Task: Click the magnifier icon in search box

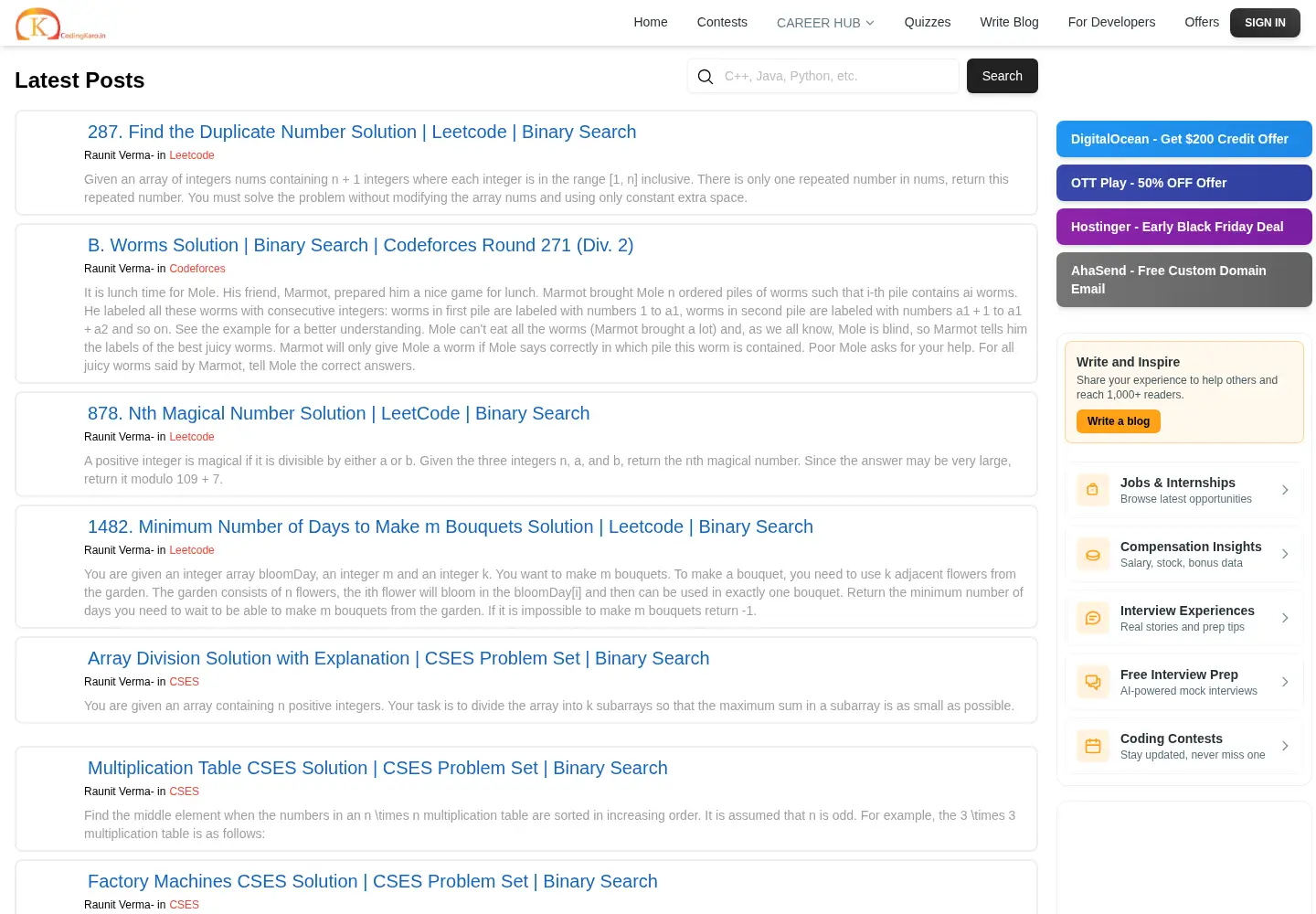Action: [x=706, y=77]
